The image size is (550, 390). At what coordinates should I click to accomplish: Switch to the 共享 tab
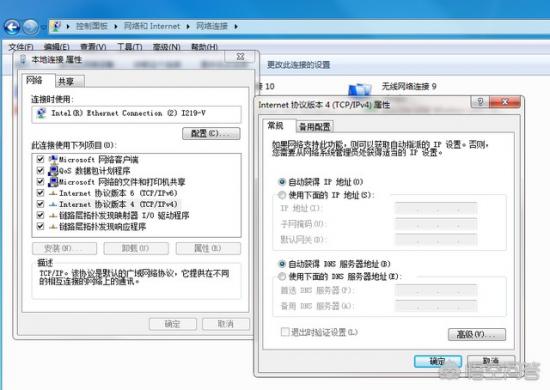[69, 81]
